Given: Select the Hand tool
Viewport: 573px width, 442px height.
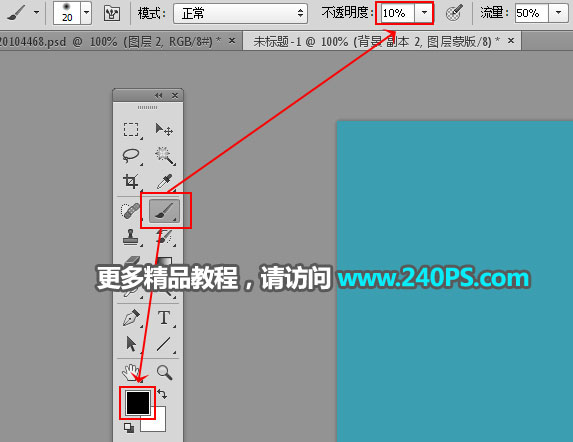Looking at the screenshot, I should click(x=130, y=372).
